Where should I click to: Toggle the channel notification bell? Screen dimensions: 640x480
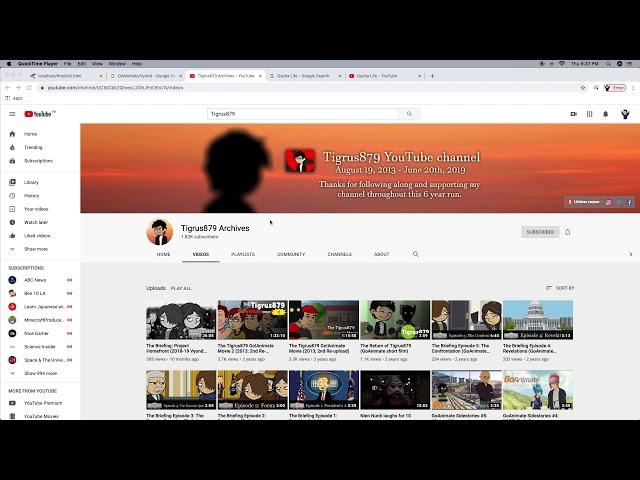pos(567,232)
